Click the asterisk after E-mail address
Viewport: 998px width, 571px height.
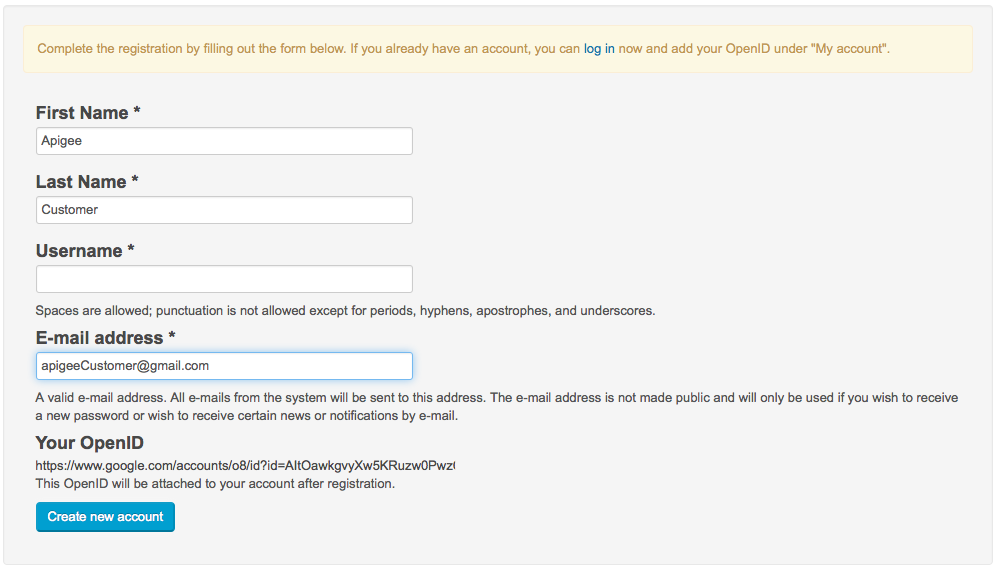click(172, 337)
